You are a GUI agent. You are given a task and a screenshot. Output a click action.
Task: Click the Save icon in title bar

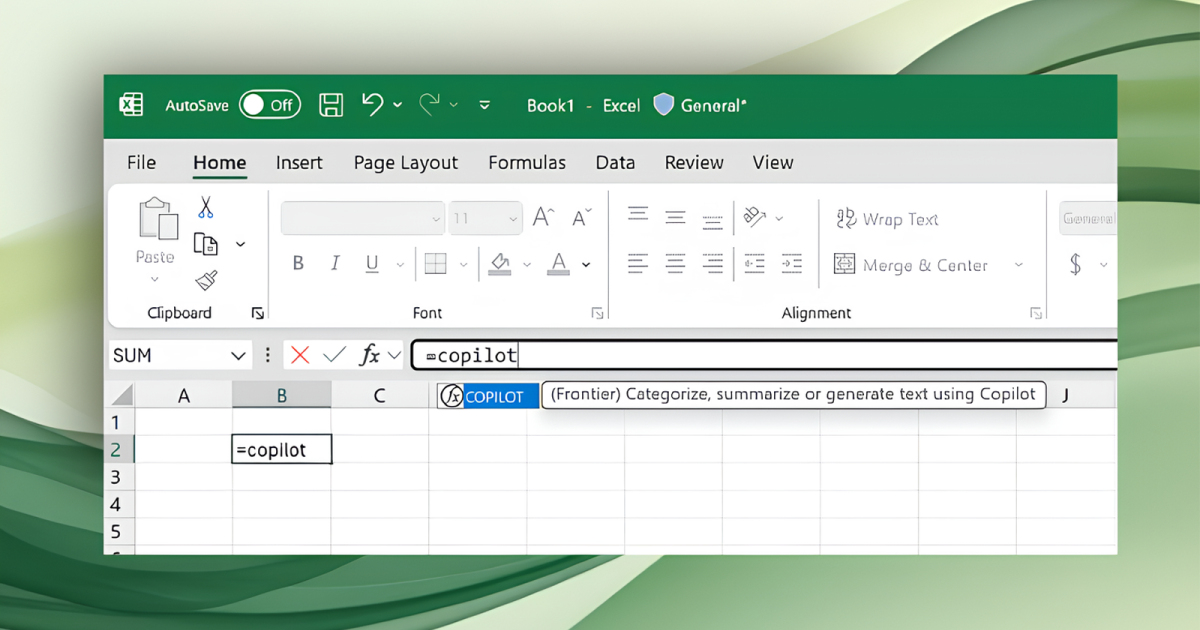331,105
